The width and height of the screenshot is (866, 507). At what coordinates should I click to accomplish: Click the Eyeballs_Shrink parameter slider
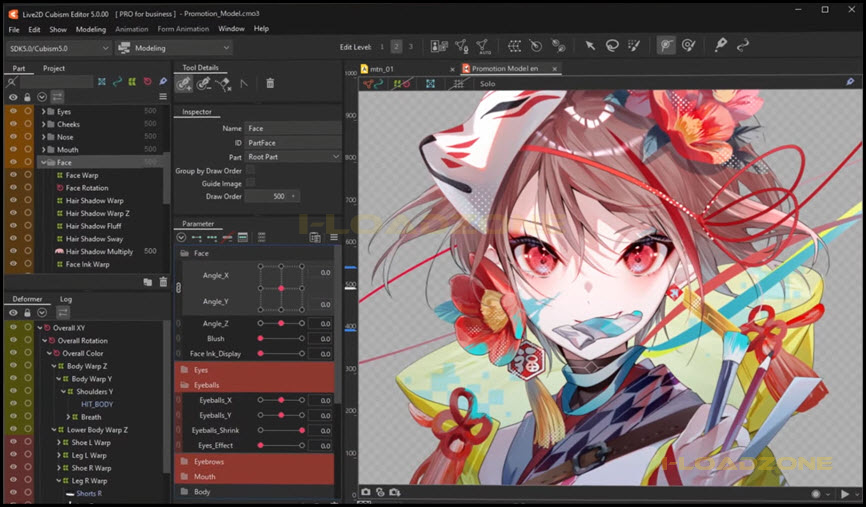tap(281, 430)
